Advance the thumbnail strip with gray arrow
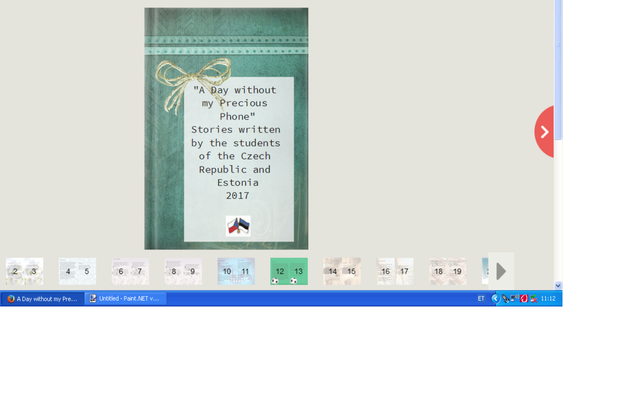Image resolution: width=640 pixels, height=400 pixels. coord(501,271)
